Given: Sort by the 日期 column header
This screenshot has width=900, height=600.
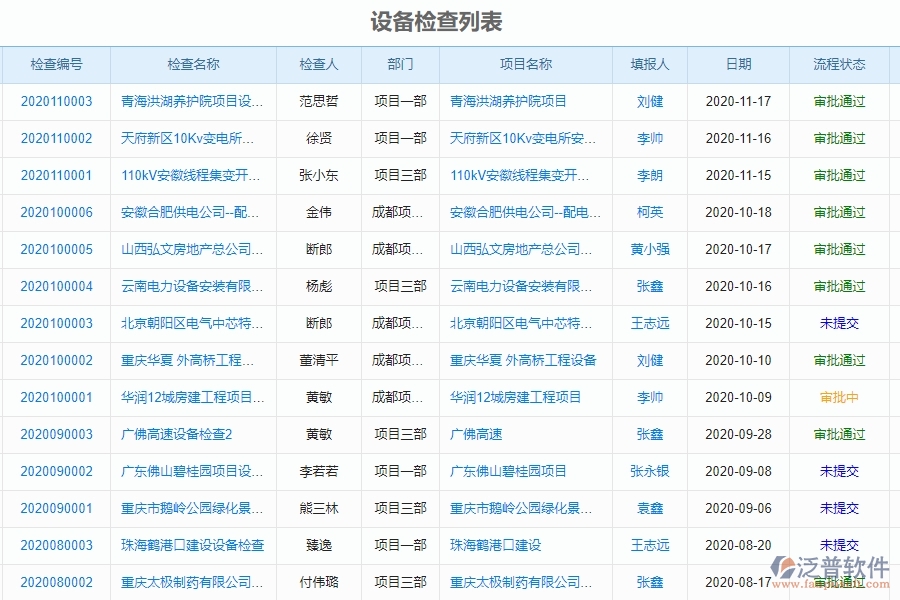Looking at the screenshot, I should [738, 64].
